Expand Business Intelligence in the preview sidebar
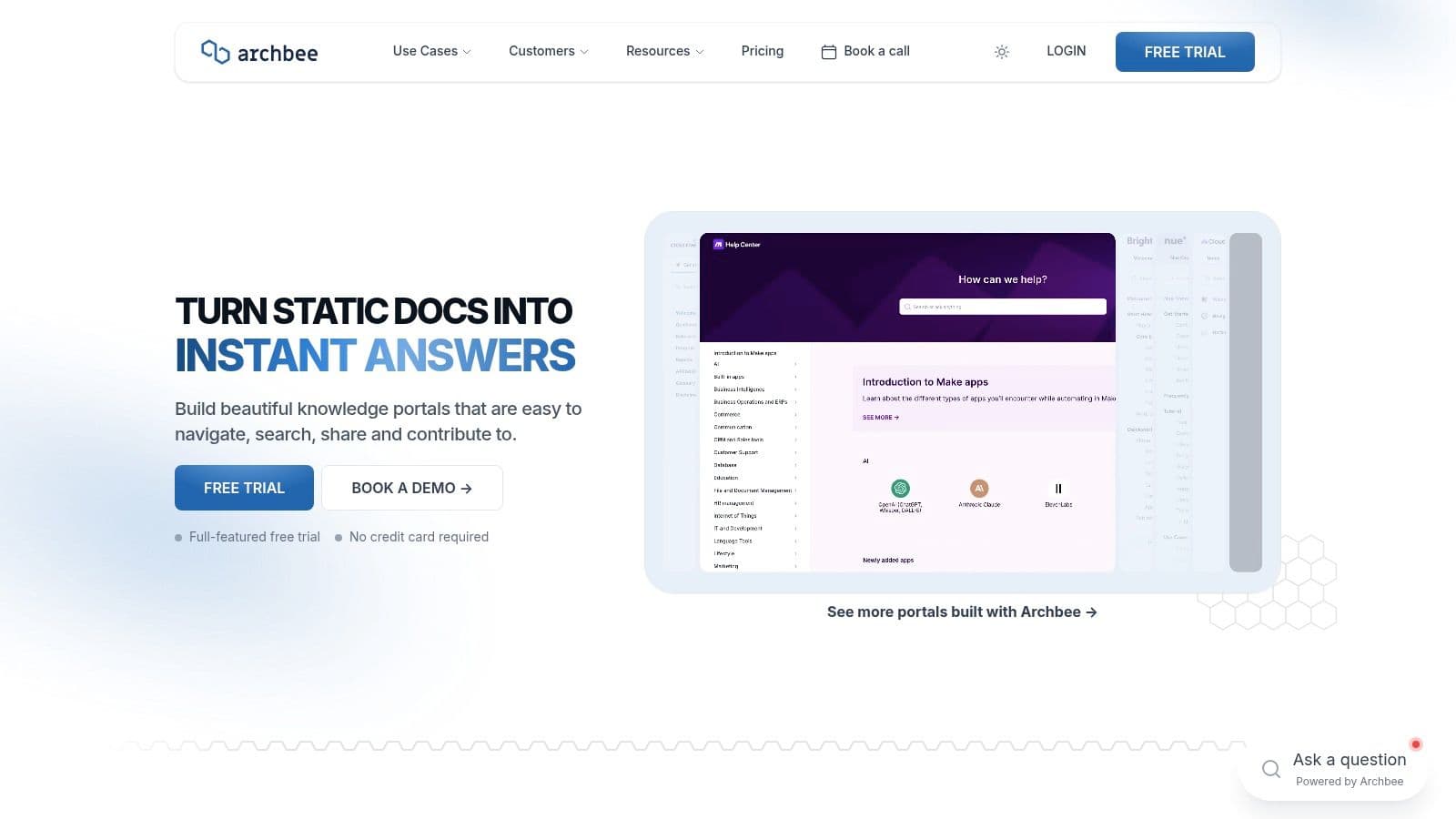Viewport: 1456px width, 819px height. pyautogui.click(x=755, y=389)
